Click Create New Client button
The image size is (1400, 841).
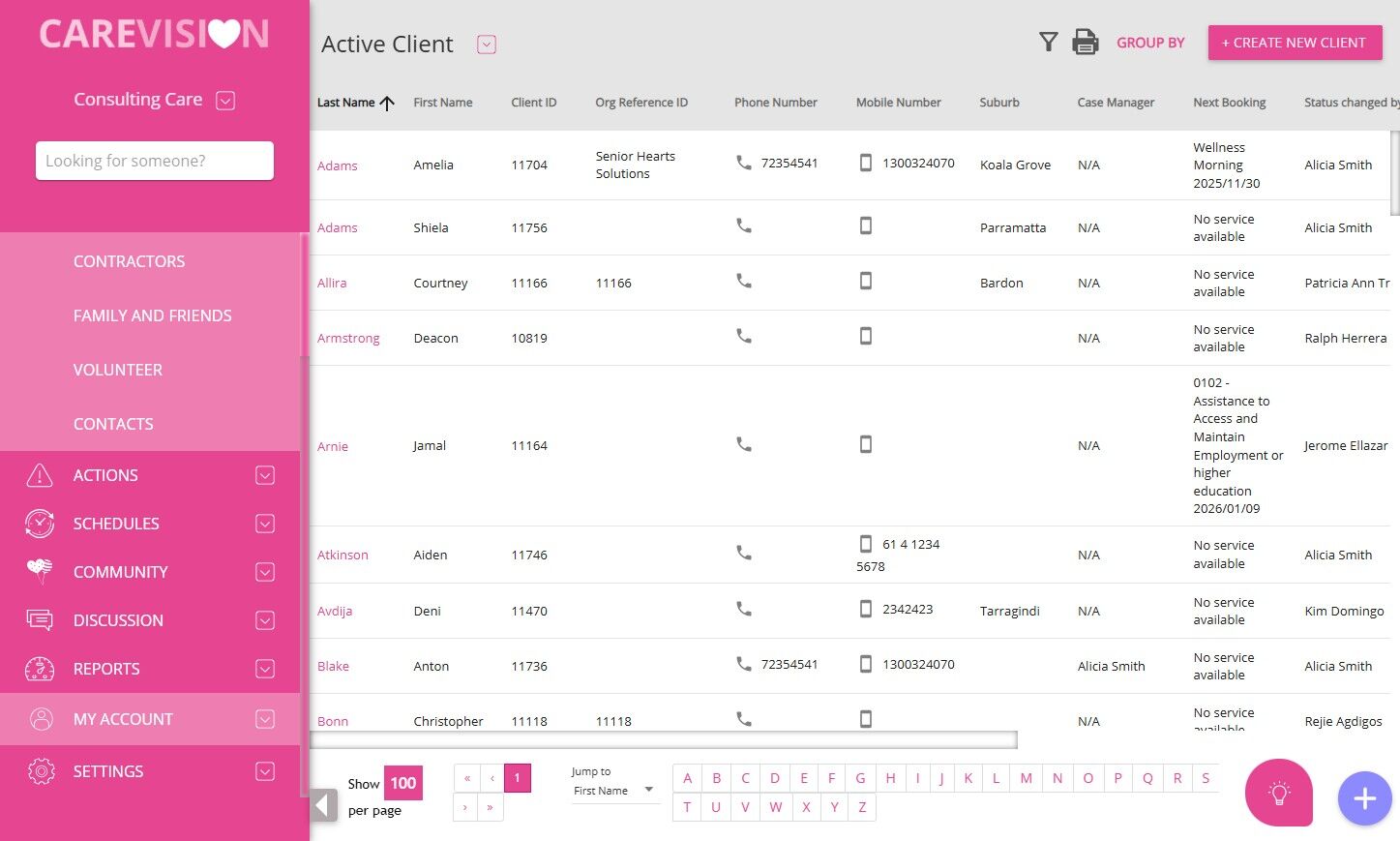[x=1295, y=43]
